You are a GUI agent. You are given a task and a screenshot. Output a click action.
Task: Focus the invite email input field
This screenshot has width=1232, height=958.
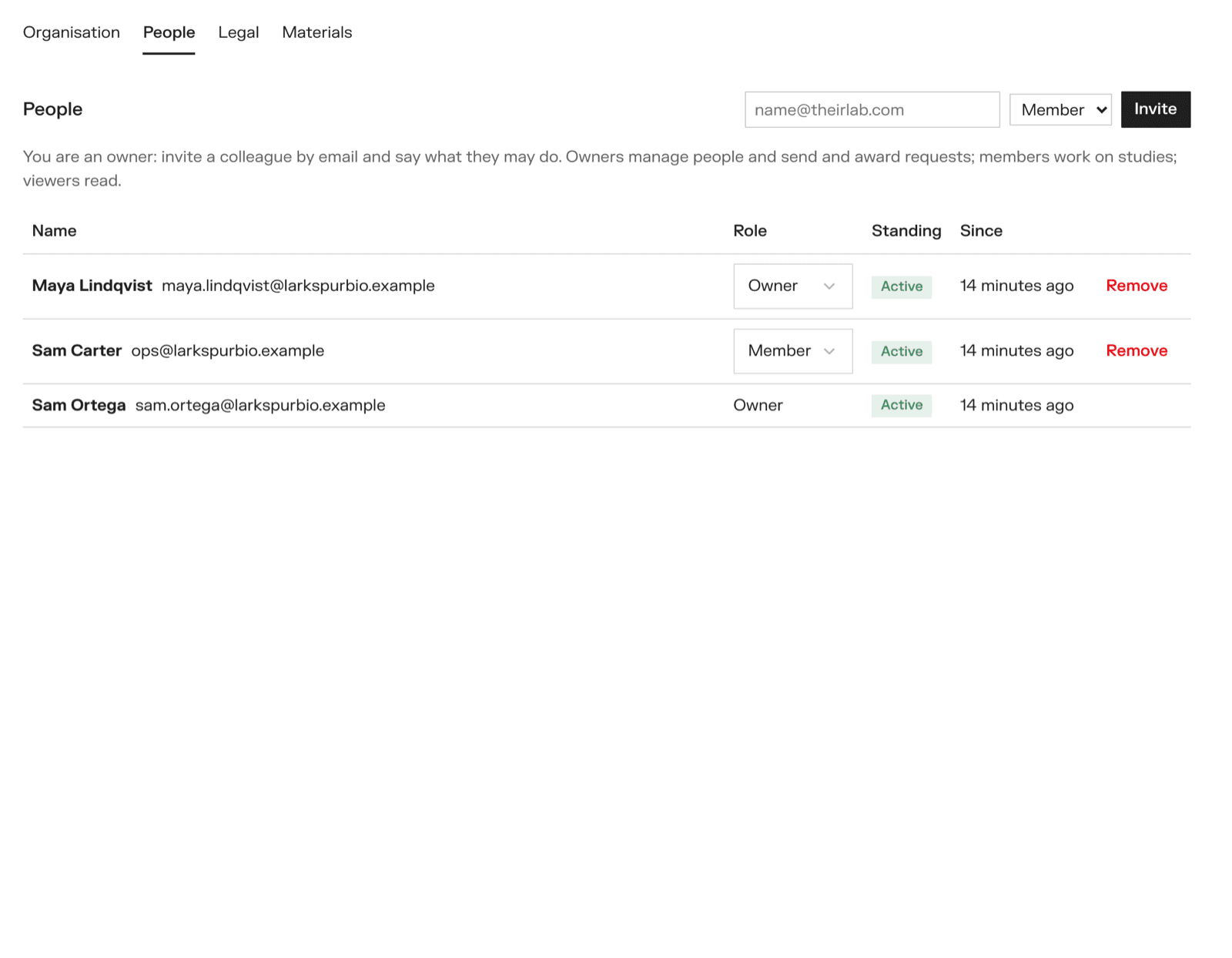pyautogui.click(x=872, y=109)
